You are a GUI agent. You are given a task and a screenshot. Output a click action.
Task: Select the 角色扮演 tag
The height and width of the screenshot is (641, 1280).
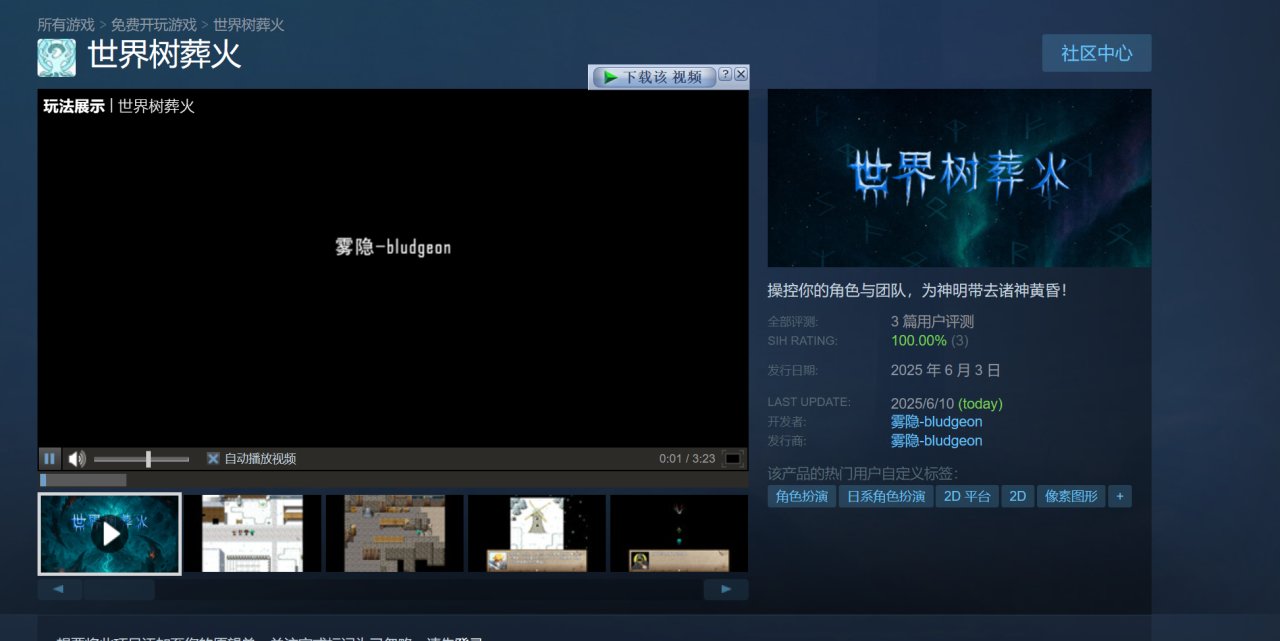click(x=802, y=496)
